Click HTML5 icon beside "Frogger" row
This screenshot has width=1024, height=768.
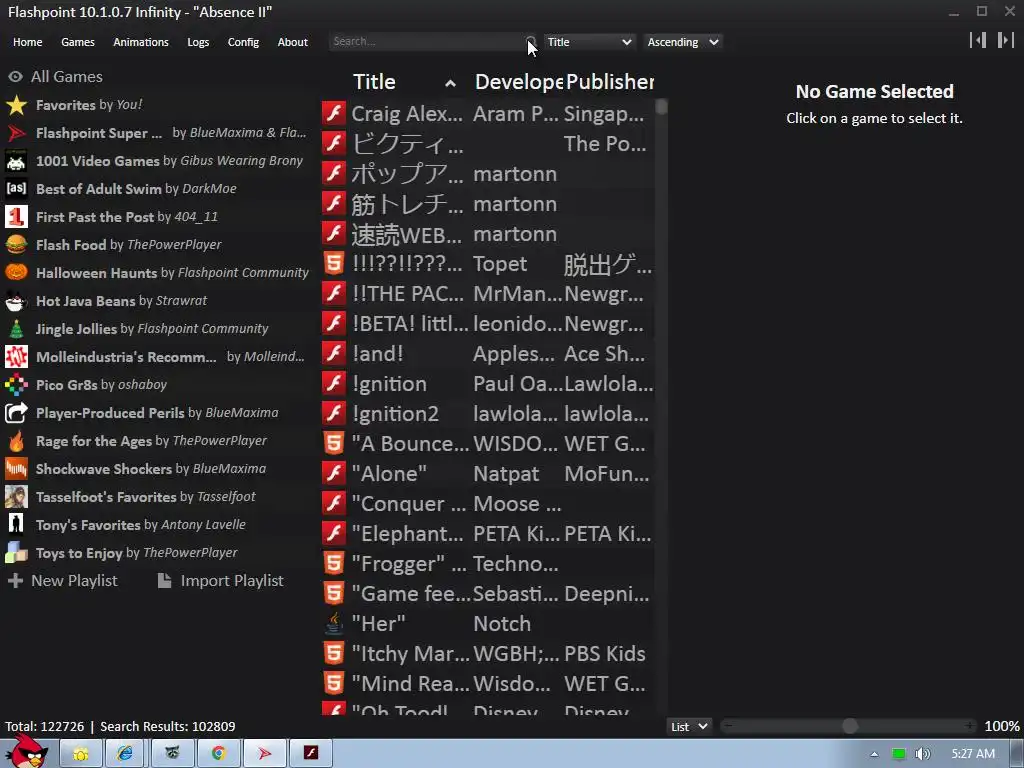pyautogui.click(x=334, y=564)
